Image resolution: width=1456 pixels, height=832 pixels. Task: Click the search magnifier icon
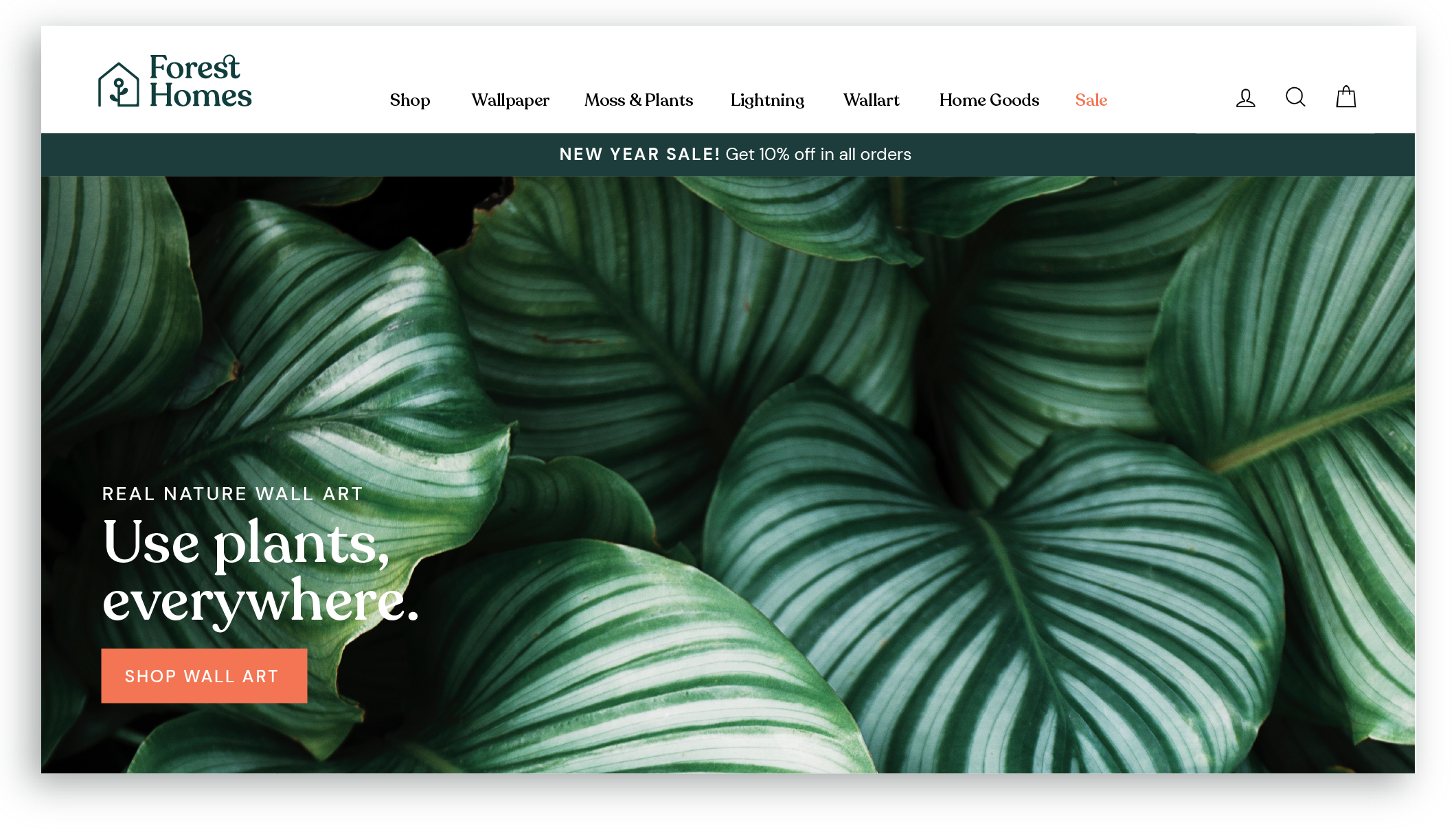pos(1295,98)
